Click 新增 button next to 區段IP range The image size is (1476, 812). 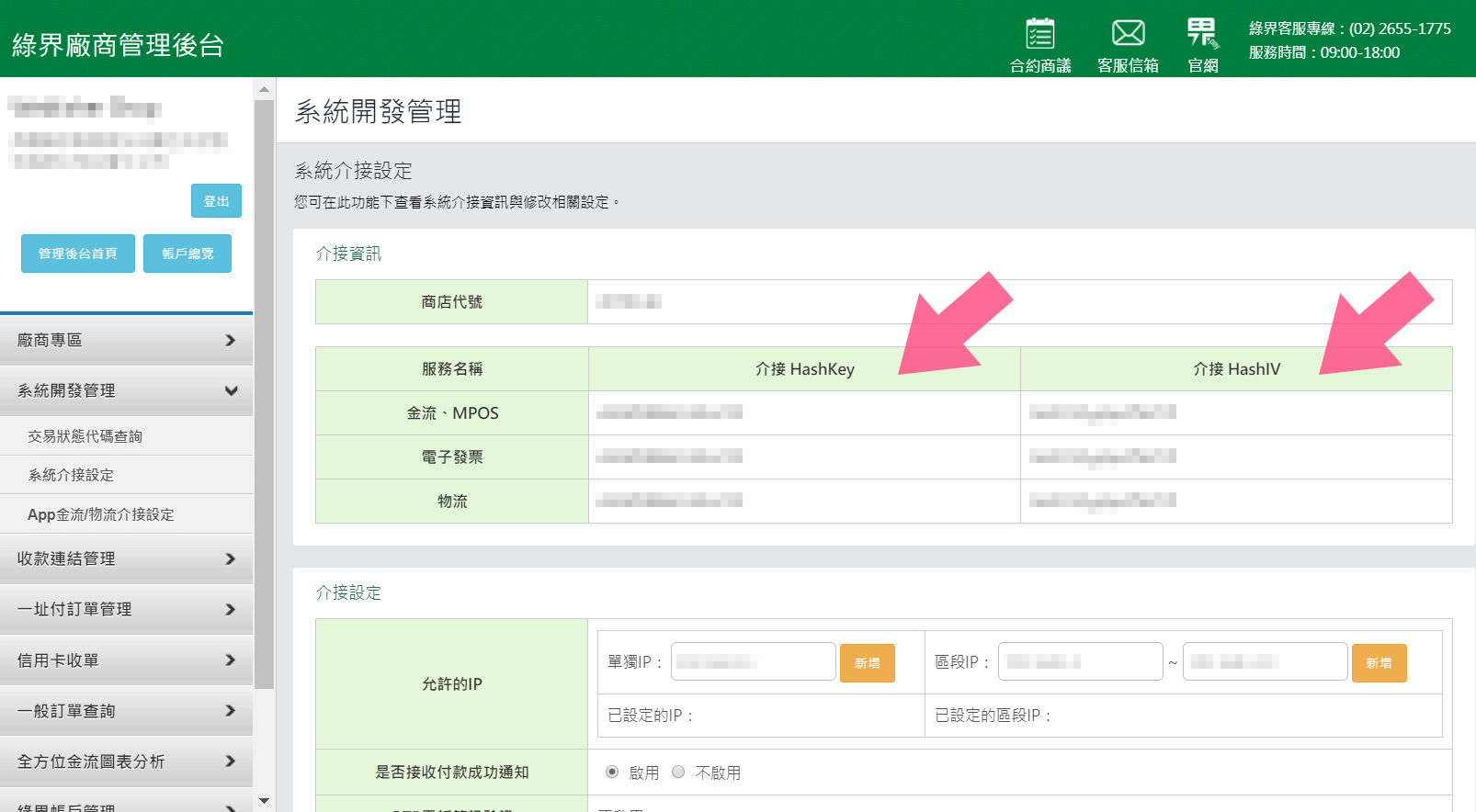[x=1379, y=663]
